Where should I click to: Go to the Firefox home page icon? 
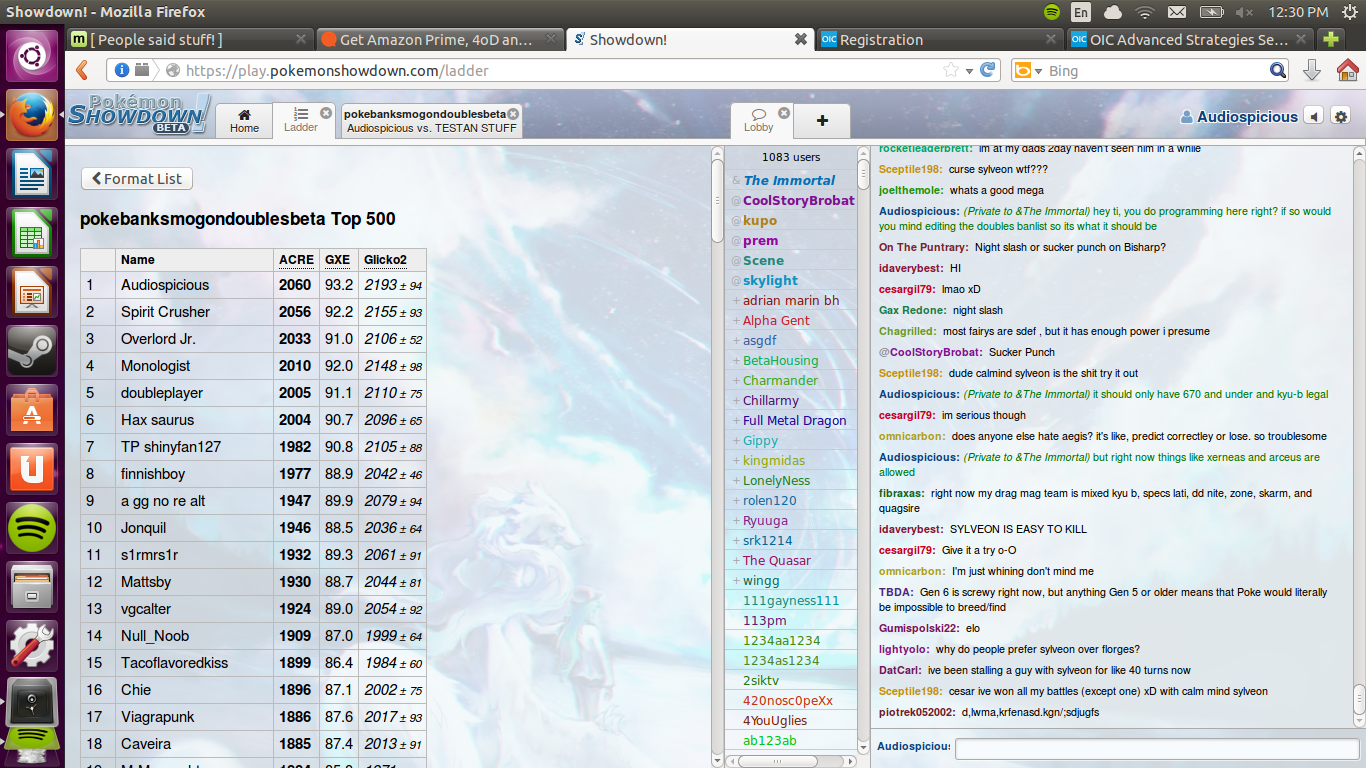pos(1347,71)
